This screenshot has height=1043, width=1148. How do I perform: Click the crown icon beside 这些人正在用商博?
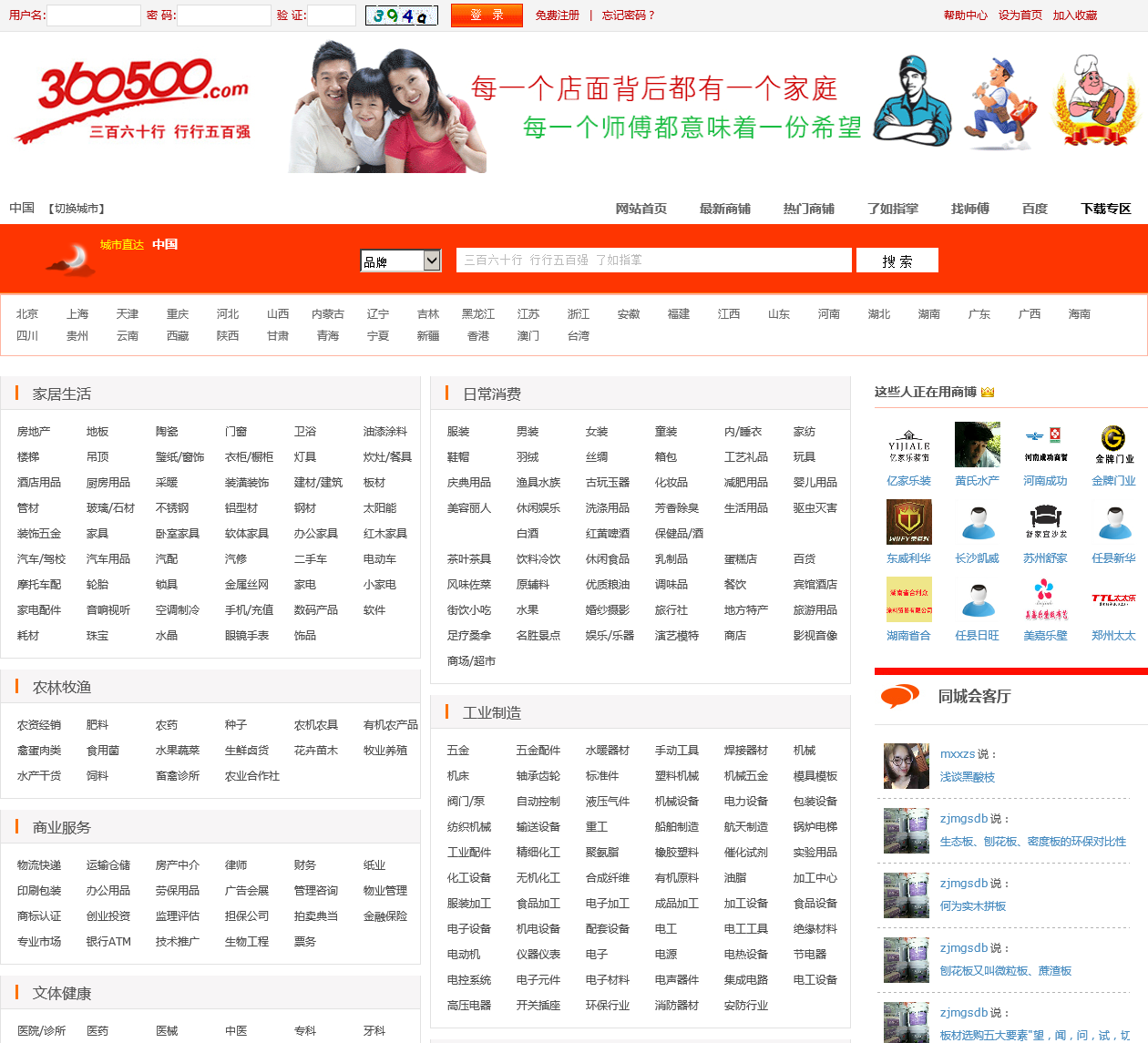tap(988, 392)
